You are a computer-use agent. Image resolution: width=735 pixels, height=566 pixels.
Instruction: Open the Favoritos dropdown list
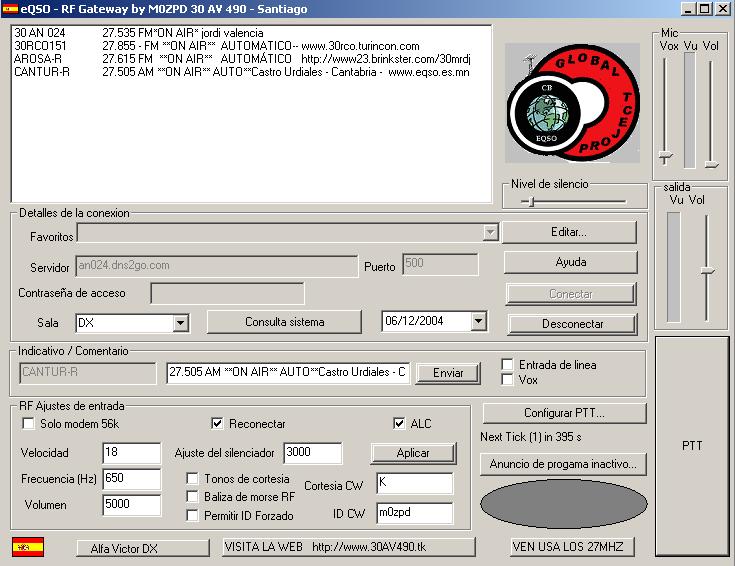490,233
